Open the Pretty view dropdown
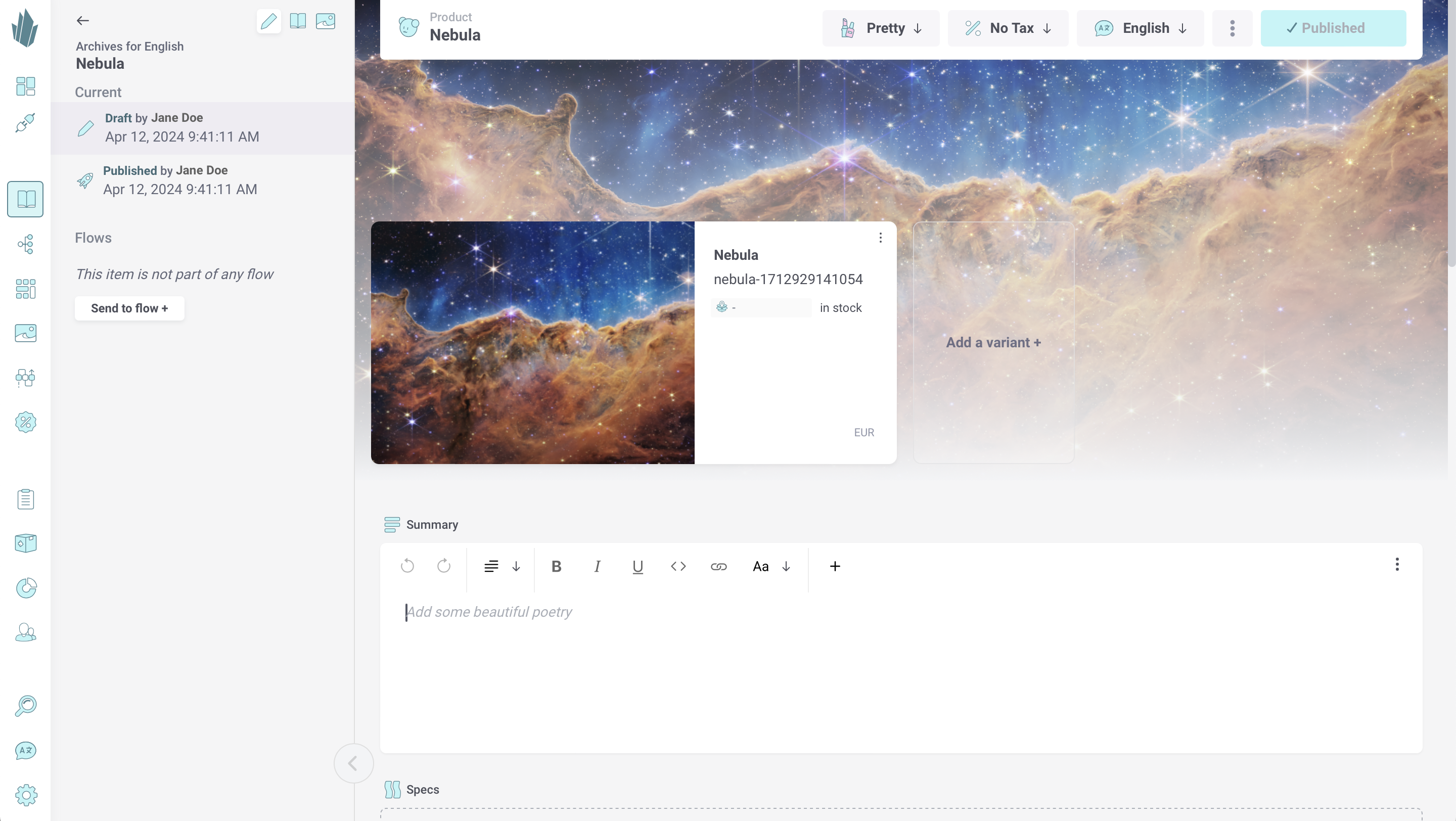Screen dimensions: 1456x821 coord(881,28)
